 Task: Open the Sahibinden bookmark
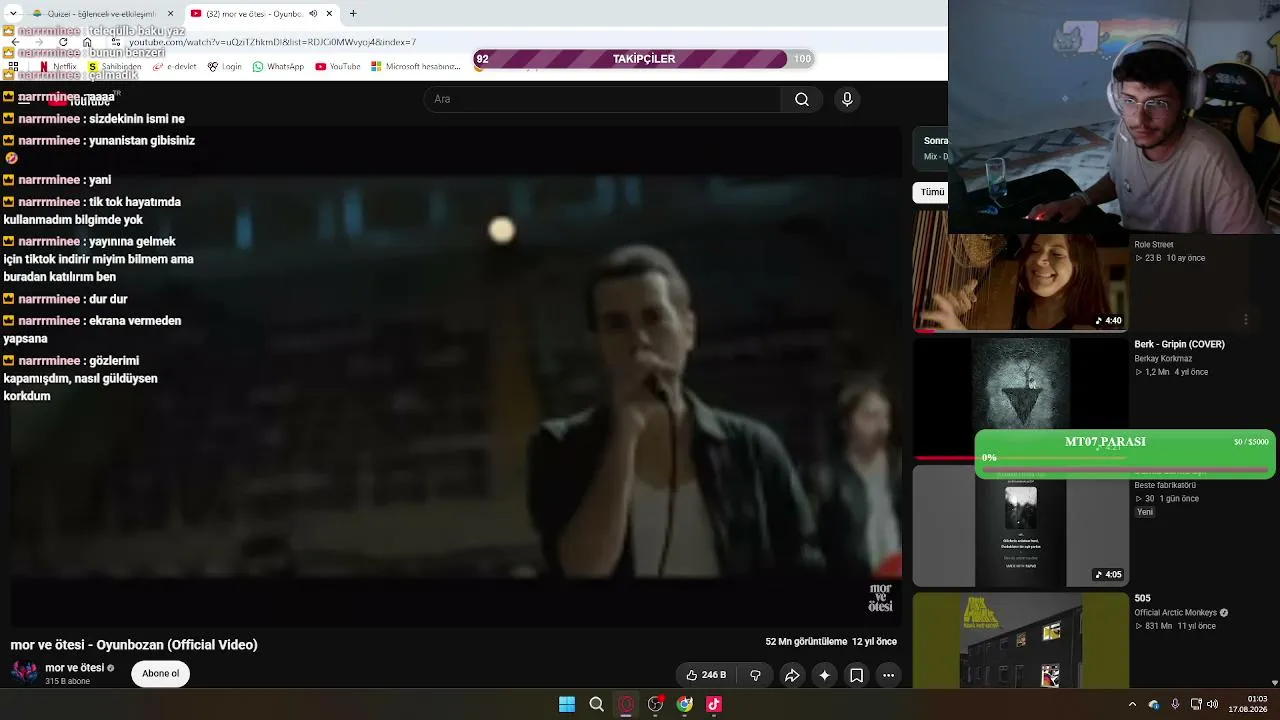point(115,67)
